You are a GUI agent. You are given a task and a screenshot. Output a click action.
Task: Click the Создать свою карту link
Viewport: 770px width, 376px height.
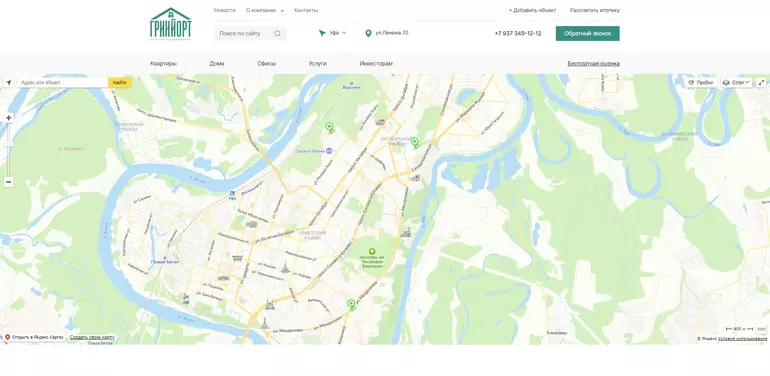click(92, 337)
